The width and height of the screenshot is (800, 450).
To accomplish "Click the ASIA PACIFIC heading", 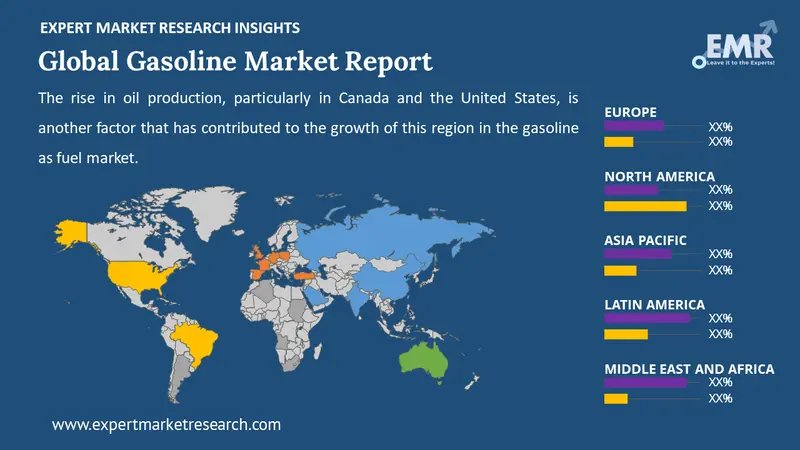I will pyautogui.click(x=654, y=240).
